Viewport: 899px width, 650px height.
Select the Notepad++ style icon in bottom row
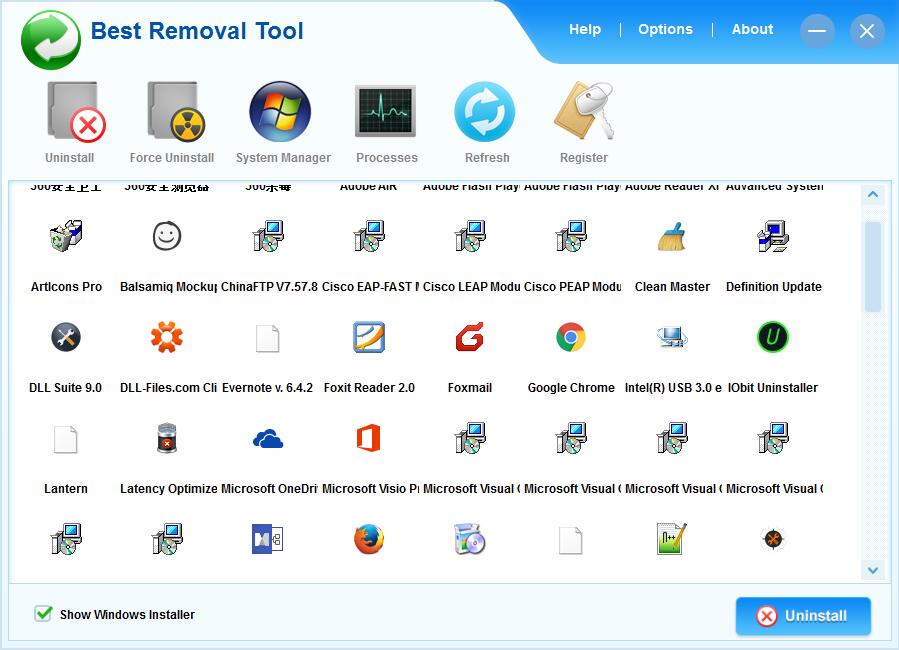[x=671, y=539]
